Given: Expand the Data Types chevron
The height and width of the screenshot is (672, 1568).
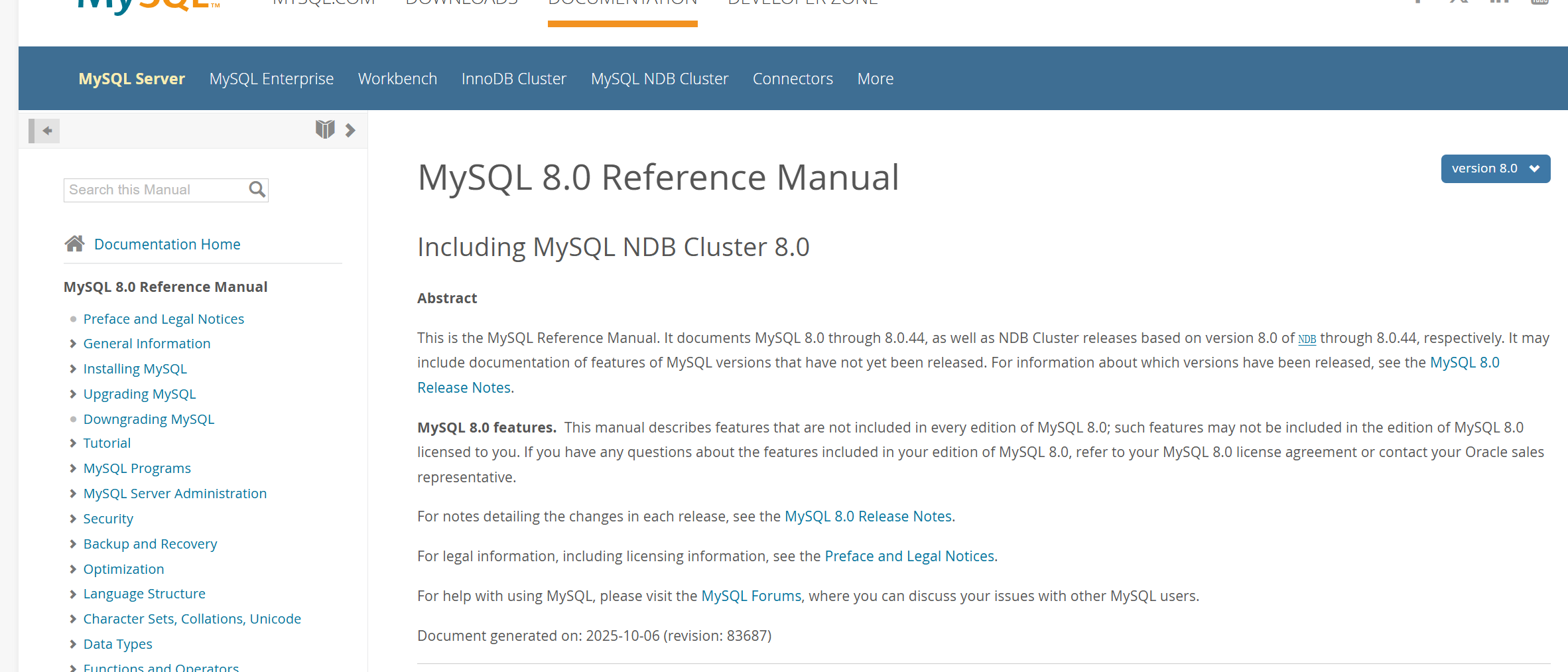Looking at the screenshot, I should [73, 644].
